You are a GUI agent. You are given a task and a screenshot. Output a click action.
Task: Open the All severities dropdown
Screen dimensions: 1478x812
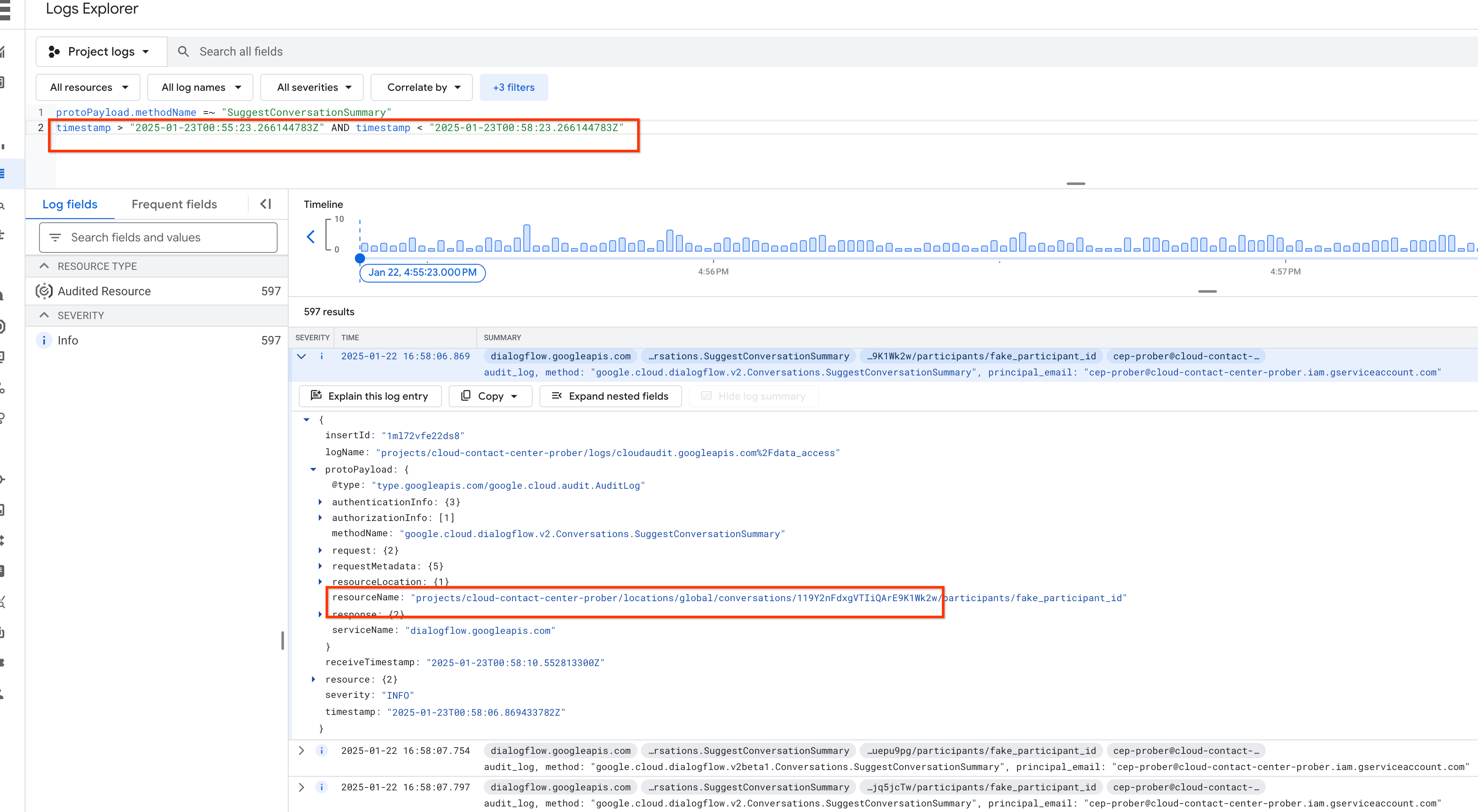(x=313, y=87)
